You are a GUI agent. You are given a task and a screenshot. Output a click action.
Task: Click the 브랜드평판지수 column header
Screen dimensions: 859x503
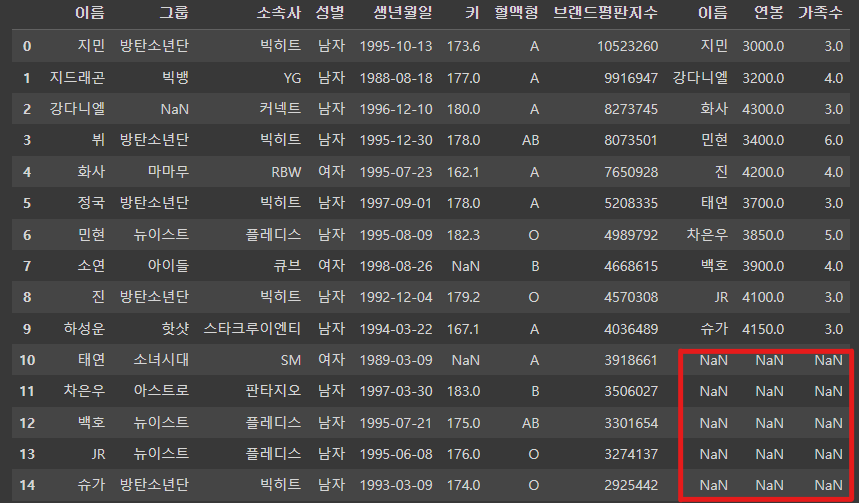605,13
